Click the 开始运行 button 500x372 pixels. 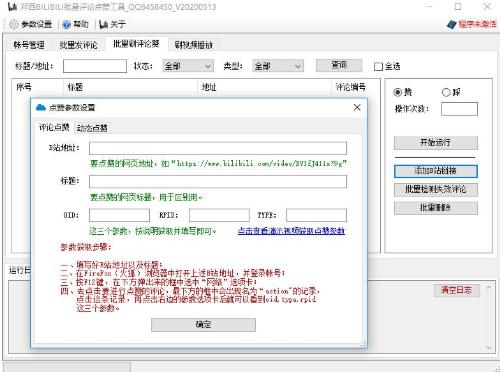tap(436, 143)
